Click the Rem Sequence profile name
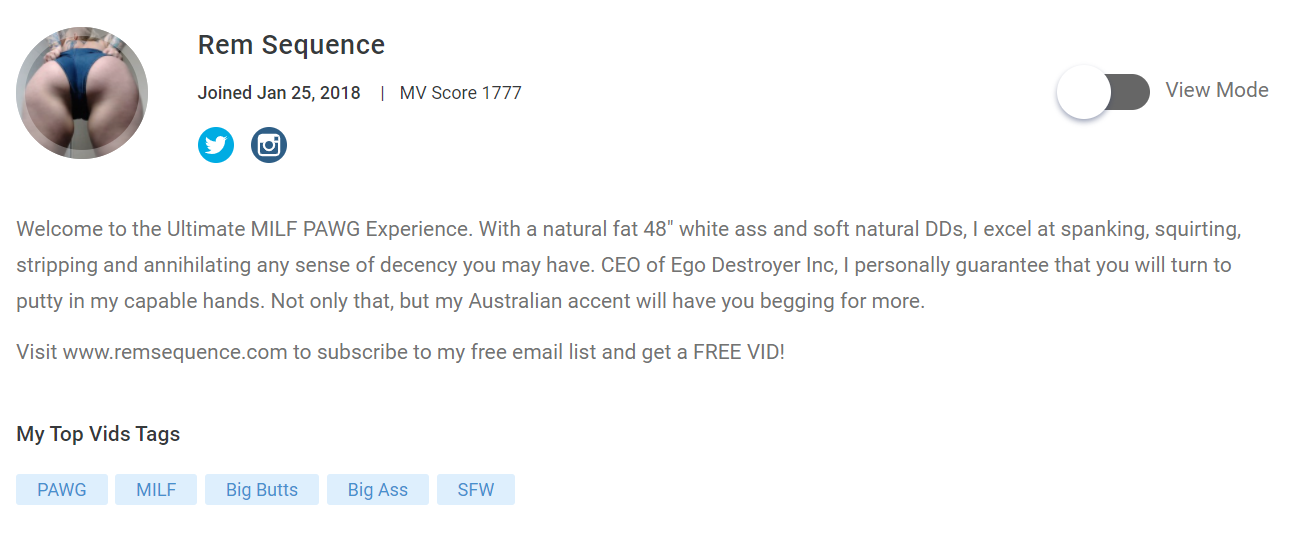Viewport: 1295px width, 543px height. [291, 45]
